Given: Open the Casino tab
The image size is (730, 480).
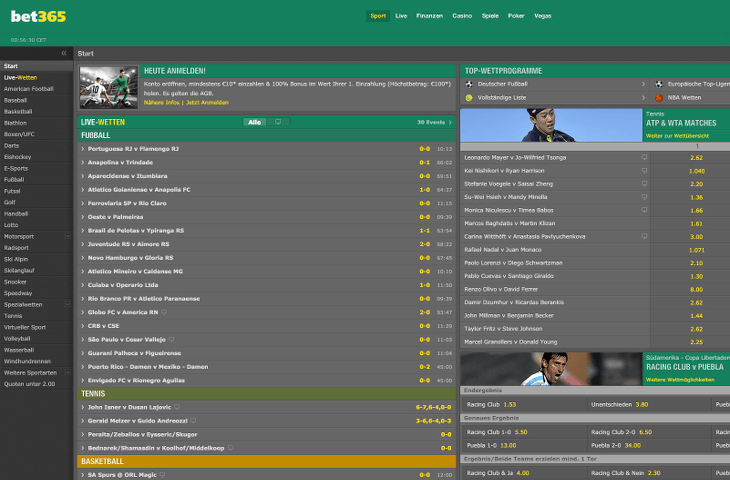Looking at the screenshot, I should pos(462,16).
